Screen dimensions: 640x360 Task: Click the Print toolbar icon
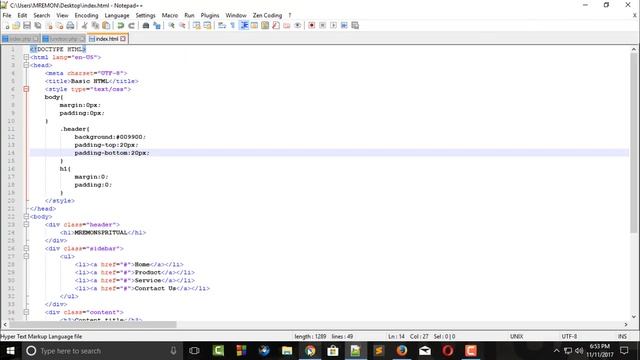tap(70, 26)
